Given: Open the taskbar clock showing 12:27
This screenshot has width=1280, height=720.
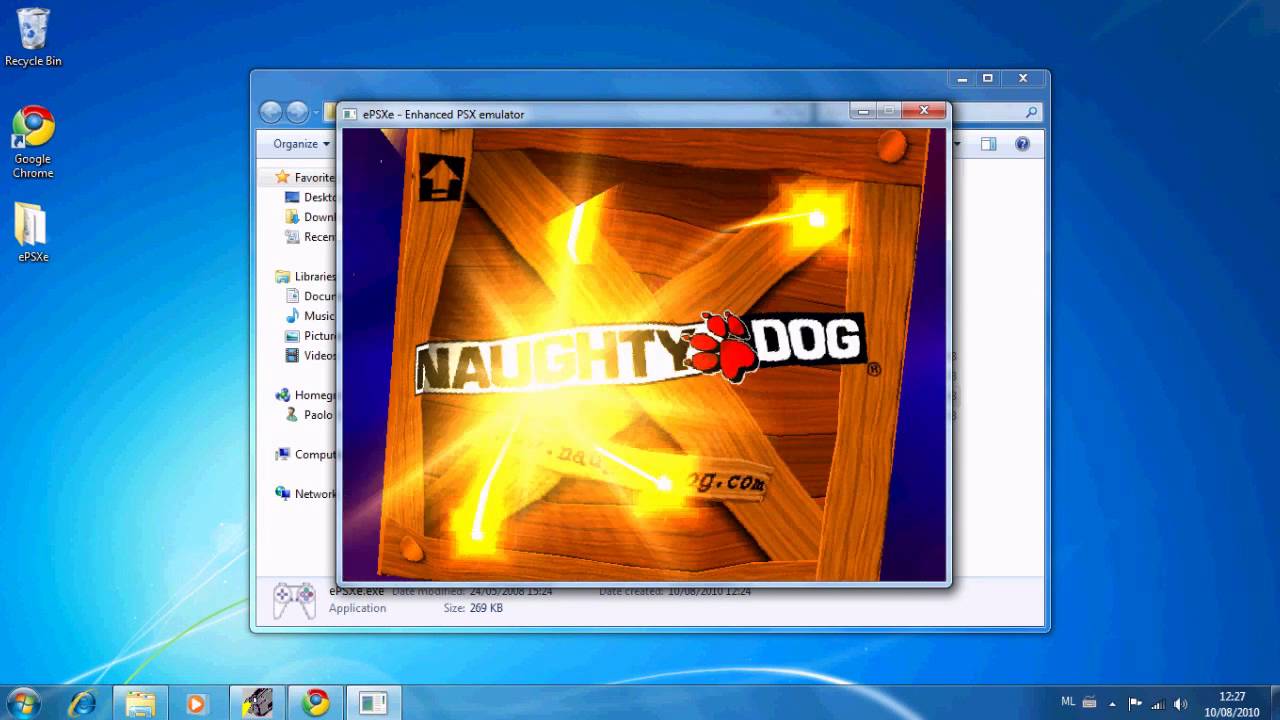Looking at the screenshot, I should tap(1232, 704).
